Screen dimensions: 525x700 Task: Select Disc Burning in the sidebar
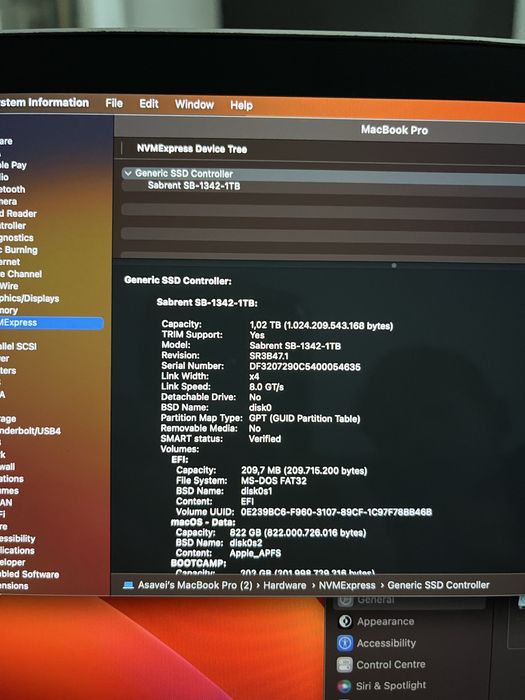pos(19,250)
